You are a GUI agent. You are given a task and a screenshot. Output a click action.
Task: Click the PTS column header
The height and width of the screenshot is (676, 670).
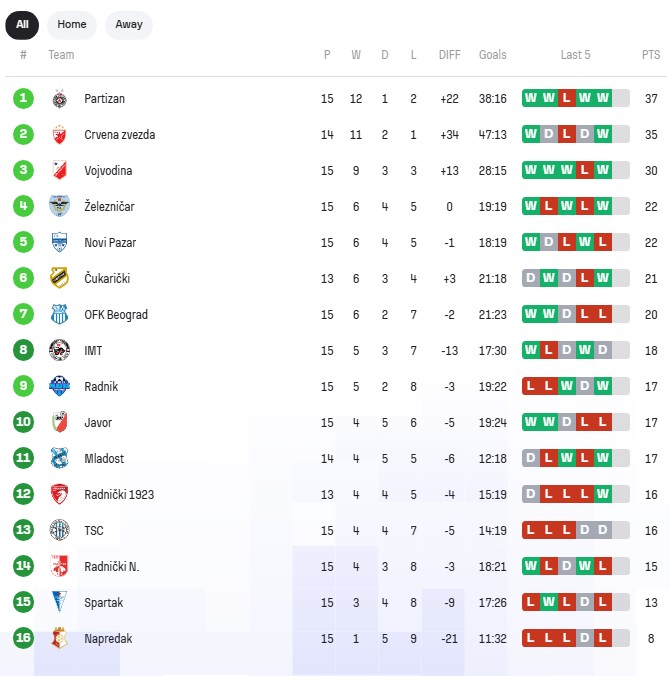(651, 55)
